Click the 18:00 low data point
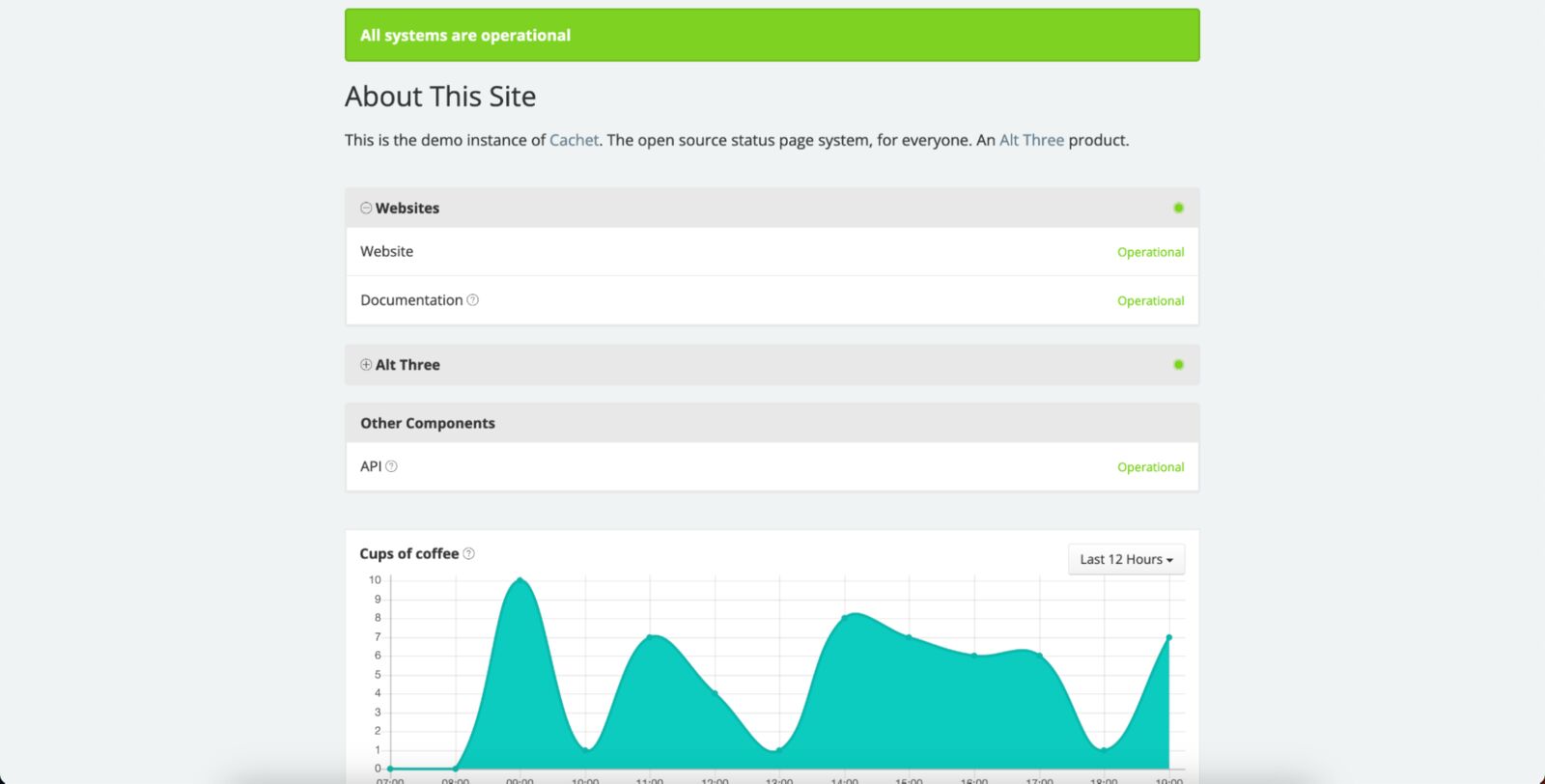This screenshot has height=784, width=1545. [x=1104, y=750]
